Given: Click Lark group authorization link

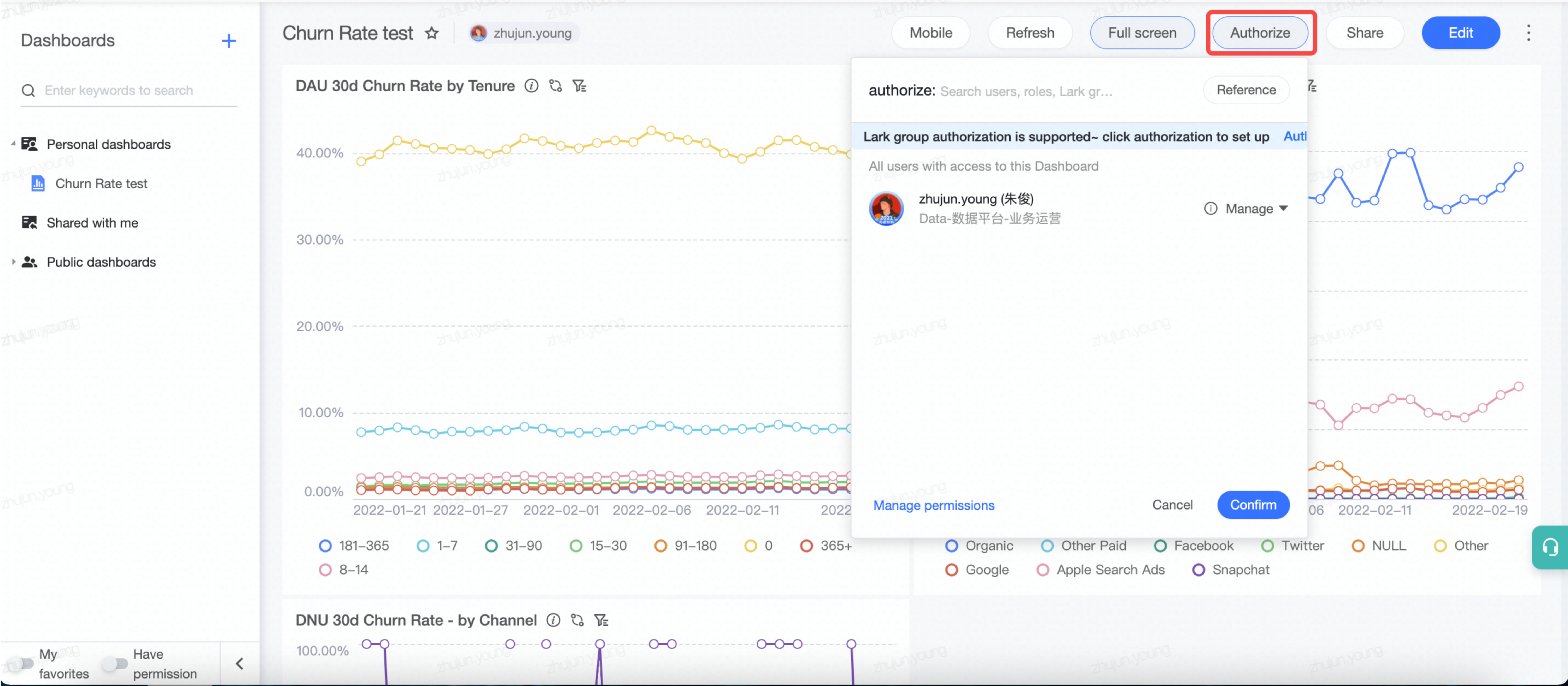Looking at the screenshot, I should 1295,136.
